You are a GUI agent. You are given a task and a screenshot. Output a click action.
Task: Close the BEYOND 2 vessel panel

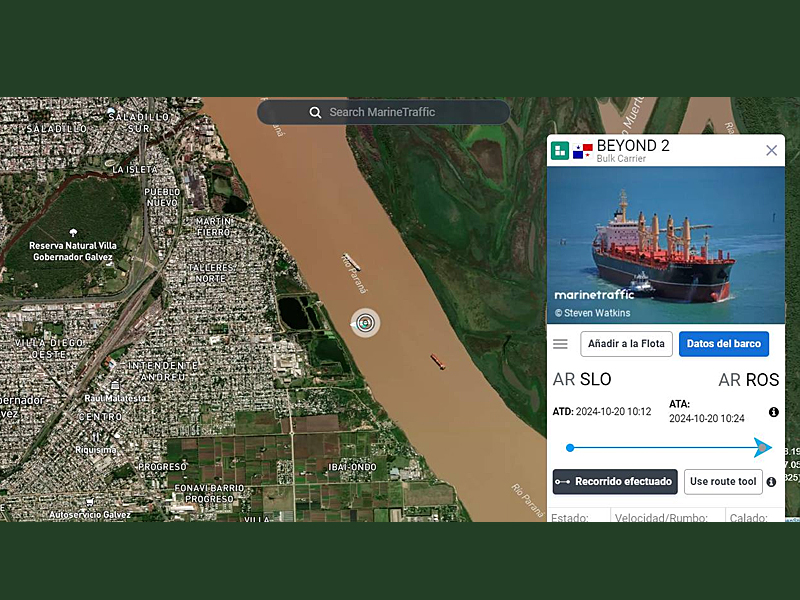[771, 150]
